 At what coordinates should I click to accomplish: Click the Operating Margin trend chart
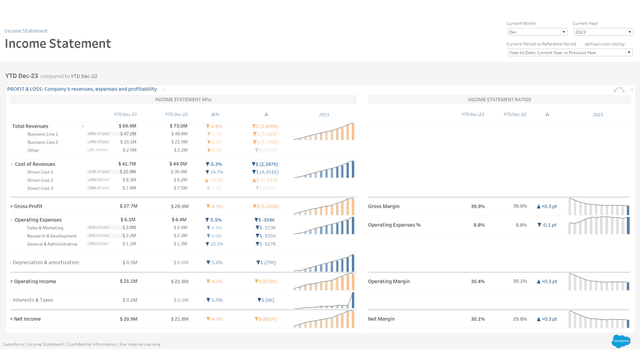599,282
